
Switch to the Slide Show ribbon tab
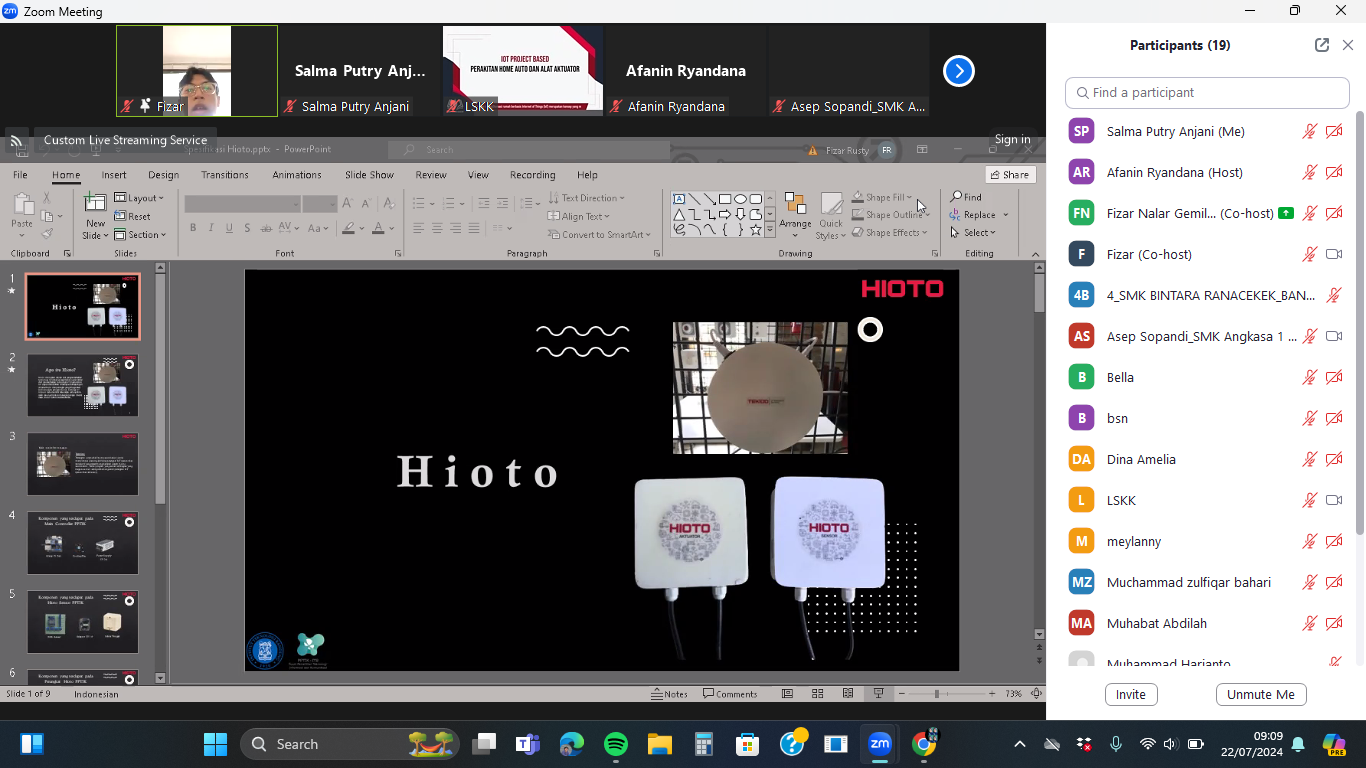click(x=370, y=175)
